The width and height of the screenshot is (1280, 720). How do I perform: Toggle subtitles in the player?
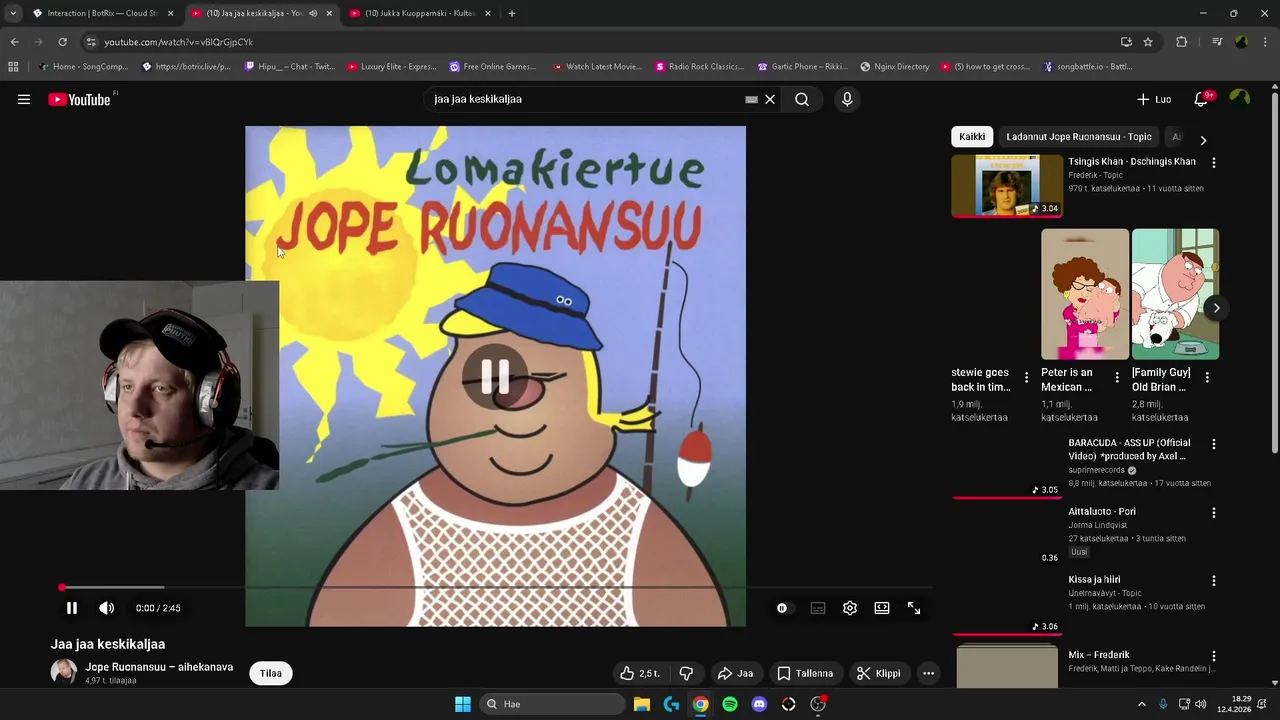(x=818, y=608)
